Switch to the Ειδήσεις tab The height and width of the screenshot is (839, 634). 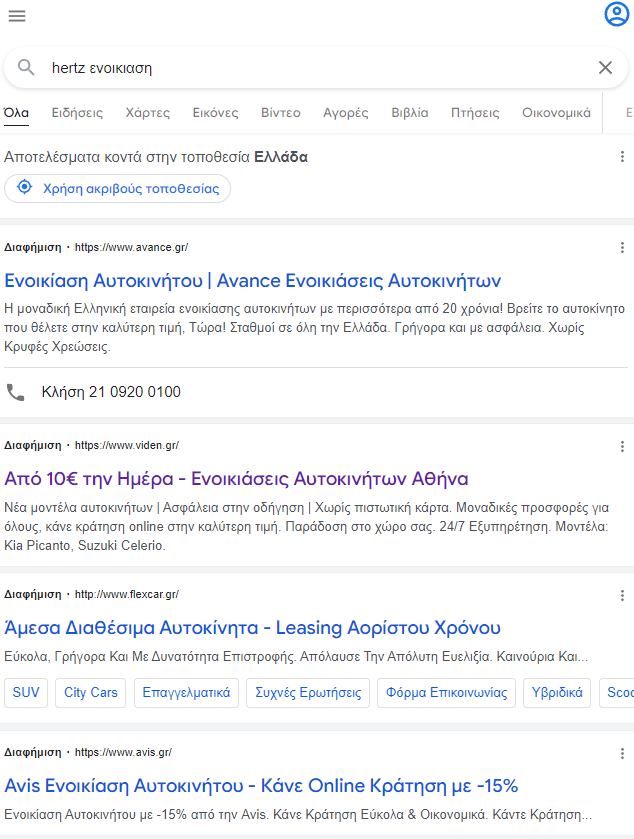coord(77,113)
